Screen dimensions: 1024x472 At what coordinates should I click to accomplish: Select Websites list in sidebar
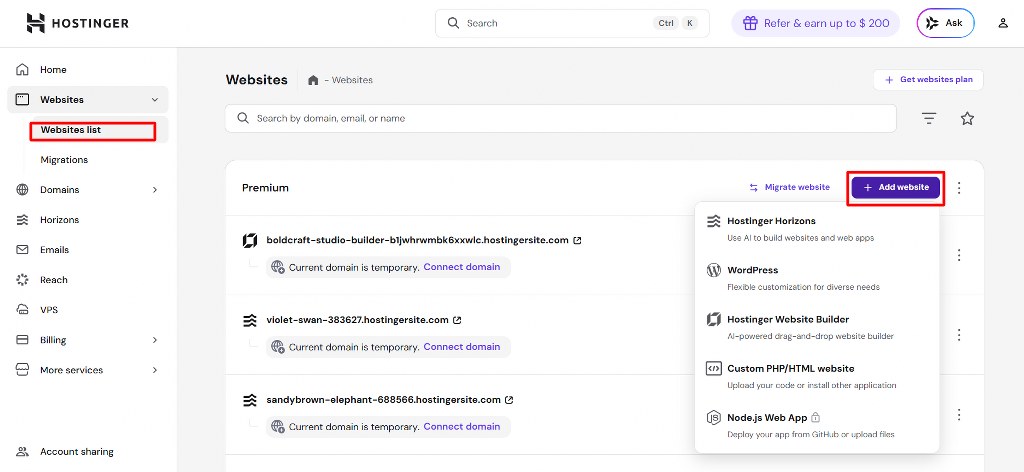[71, 129]
